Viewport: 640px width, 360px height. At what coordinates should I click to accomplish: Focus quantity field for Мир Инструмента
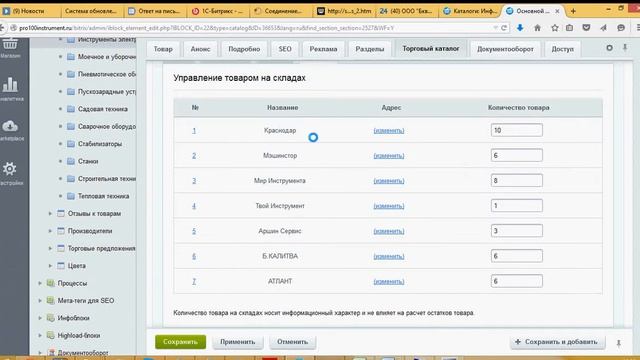(517, 180)
